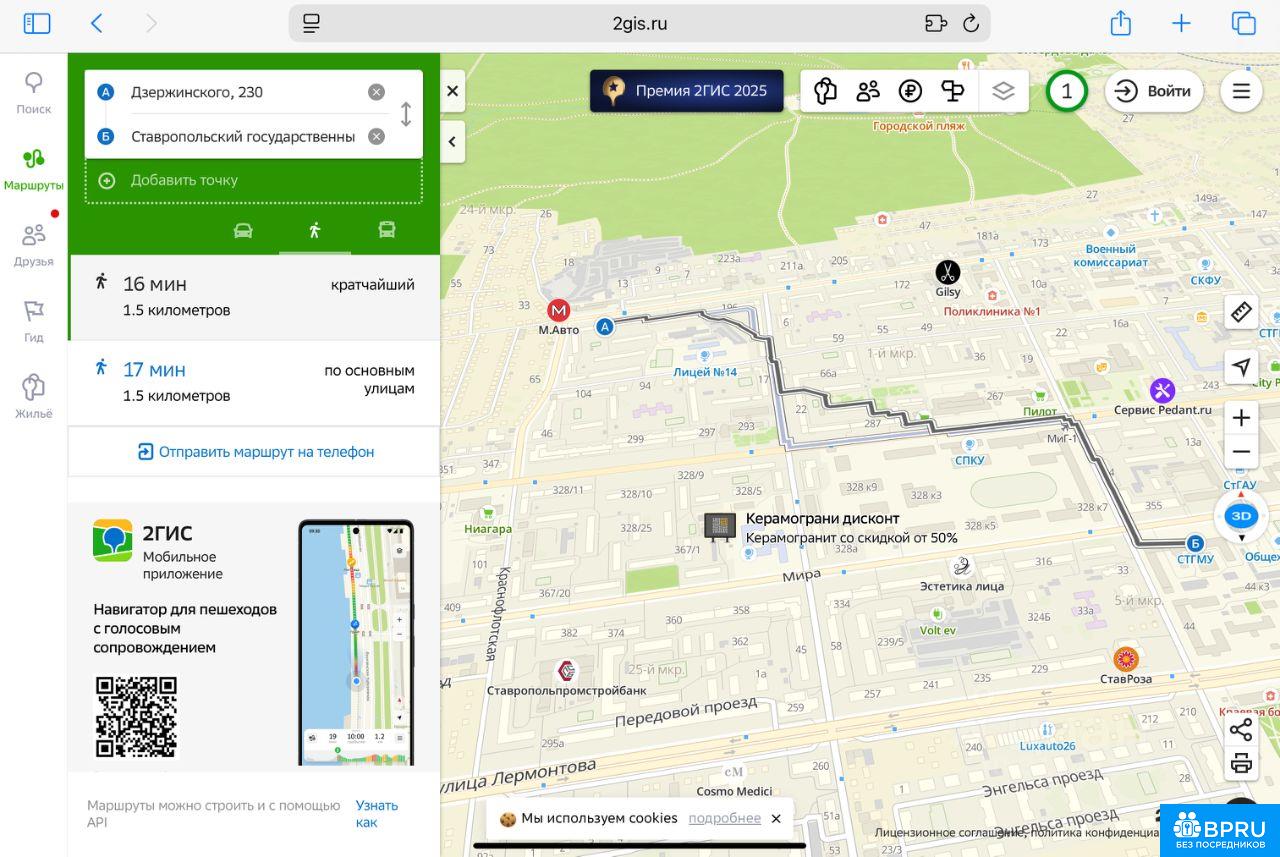Screen dimensions: 1280x857
Task: Switch to public transport route tab
Action: pyautogui.click(x=387, y=230)
